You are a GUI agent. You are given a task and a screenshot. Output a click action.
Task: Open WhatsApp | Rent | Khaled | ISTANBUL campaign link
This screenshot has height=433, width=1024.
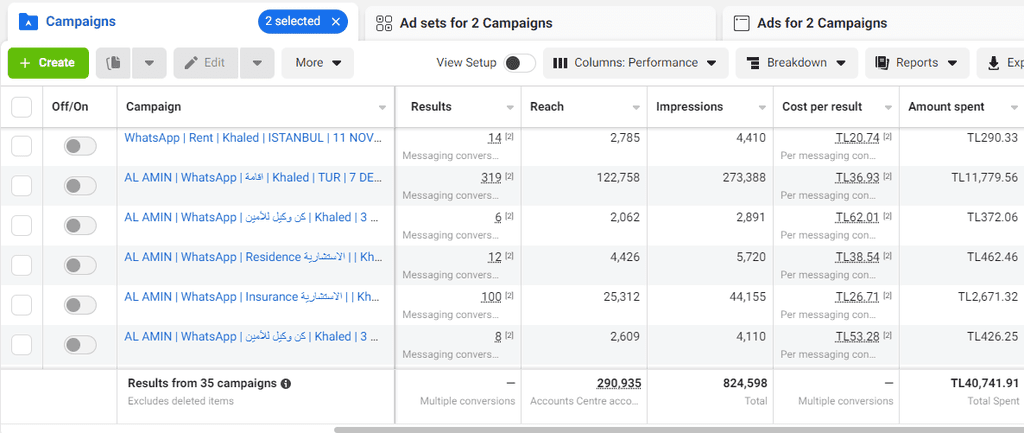tap(254, 138)
